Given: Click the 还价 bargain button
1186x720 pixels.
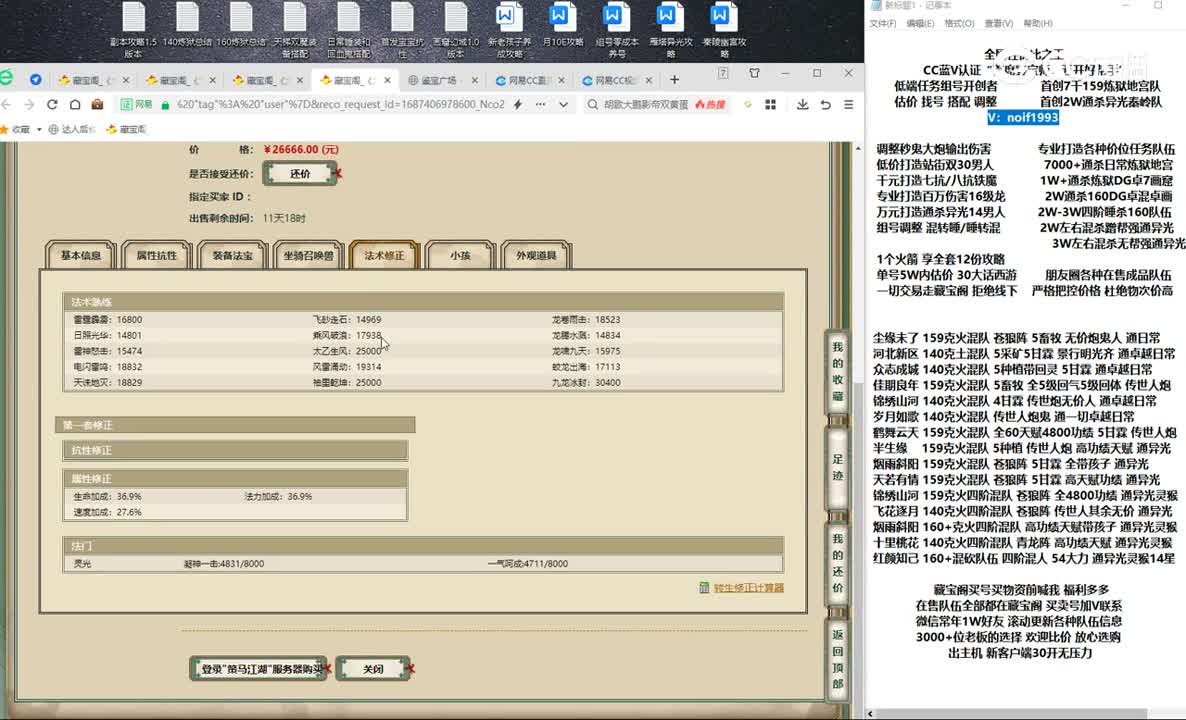Looking at the screenshot, I should point(300,173).
